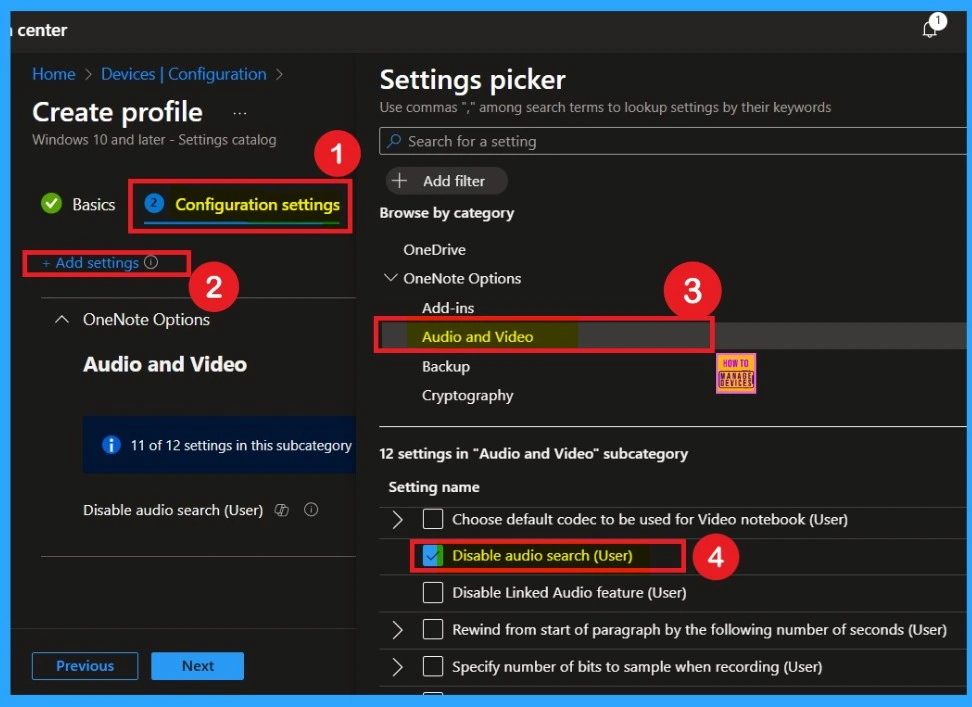Viewport: 972px width, 707px height.
Task: Collapse OneNote Options section in profile
Action: 62,320
